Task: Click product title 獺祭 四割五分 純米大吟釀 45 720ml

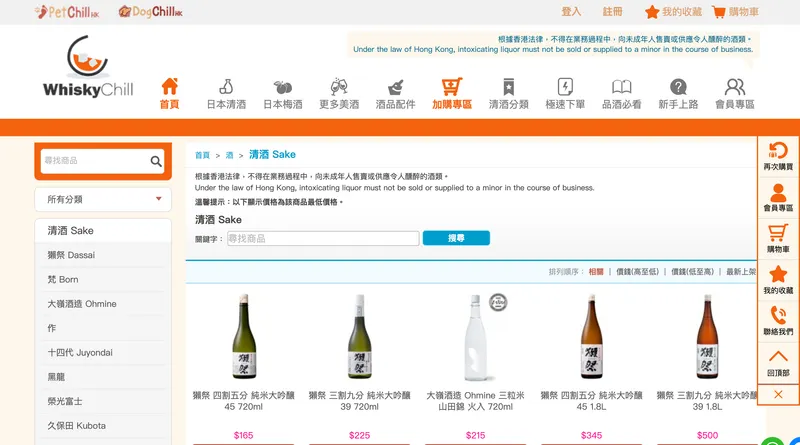Action: coord(243,401)
